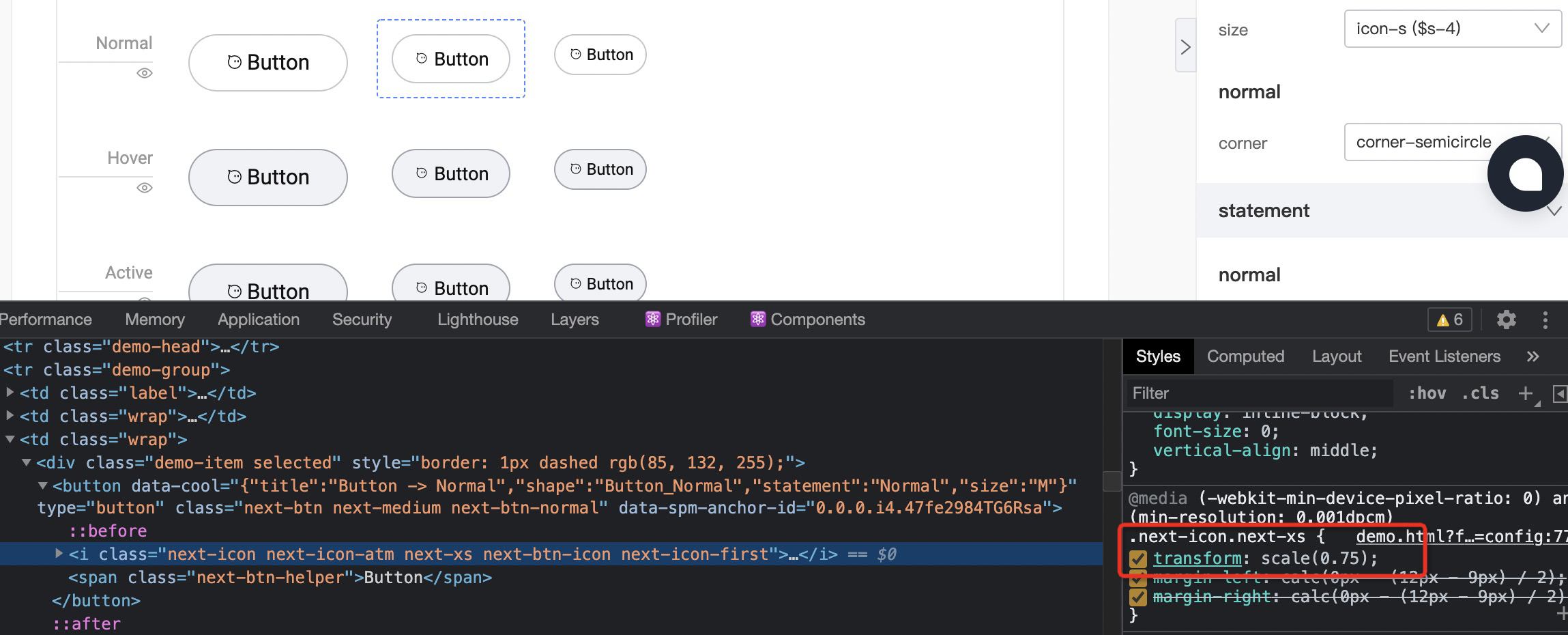The height and width of the screenshot is (635, 1568).
Task: Click the warnings badge showing 6
Action: pyautogui.click(x=1449, y=319)
